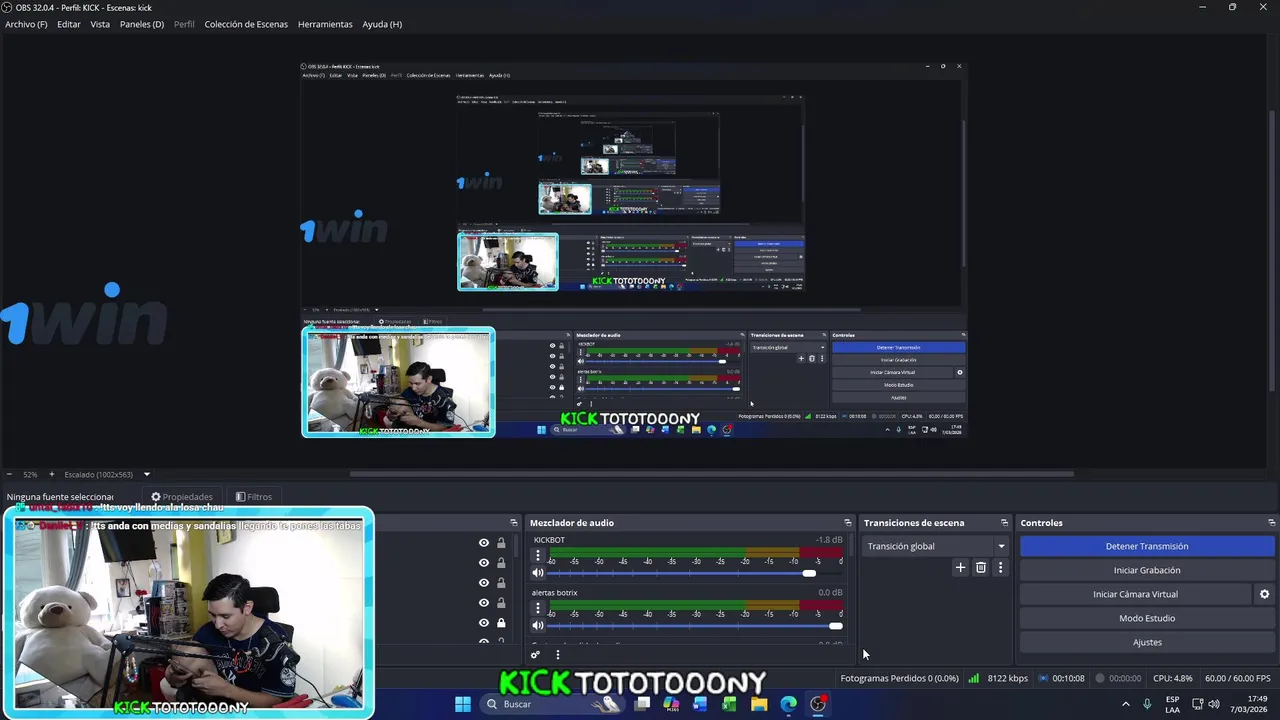Open source Propiedades button

[182, 497]
